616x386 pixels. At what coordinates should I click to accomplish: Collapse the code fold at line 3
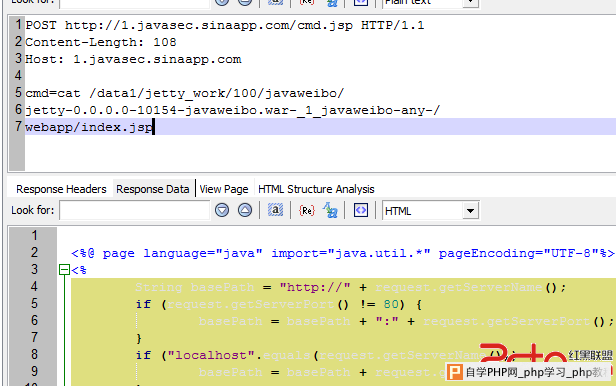[x=64, y=270]
